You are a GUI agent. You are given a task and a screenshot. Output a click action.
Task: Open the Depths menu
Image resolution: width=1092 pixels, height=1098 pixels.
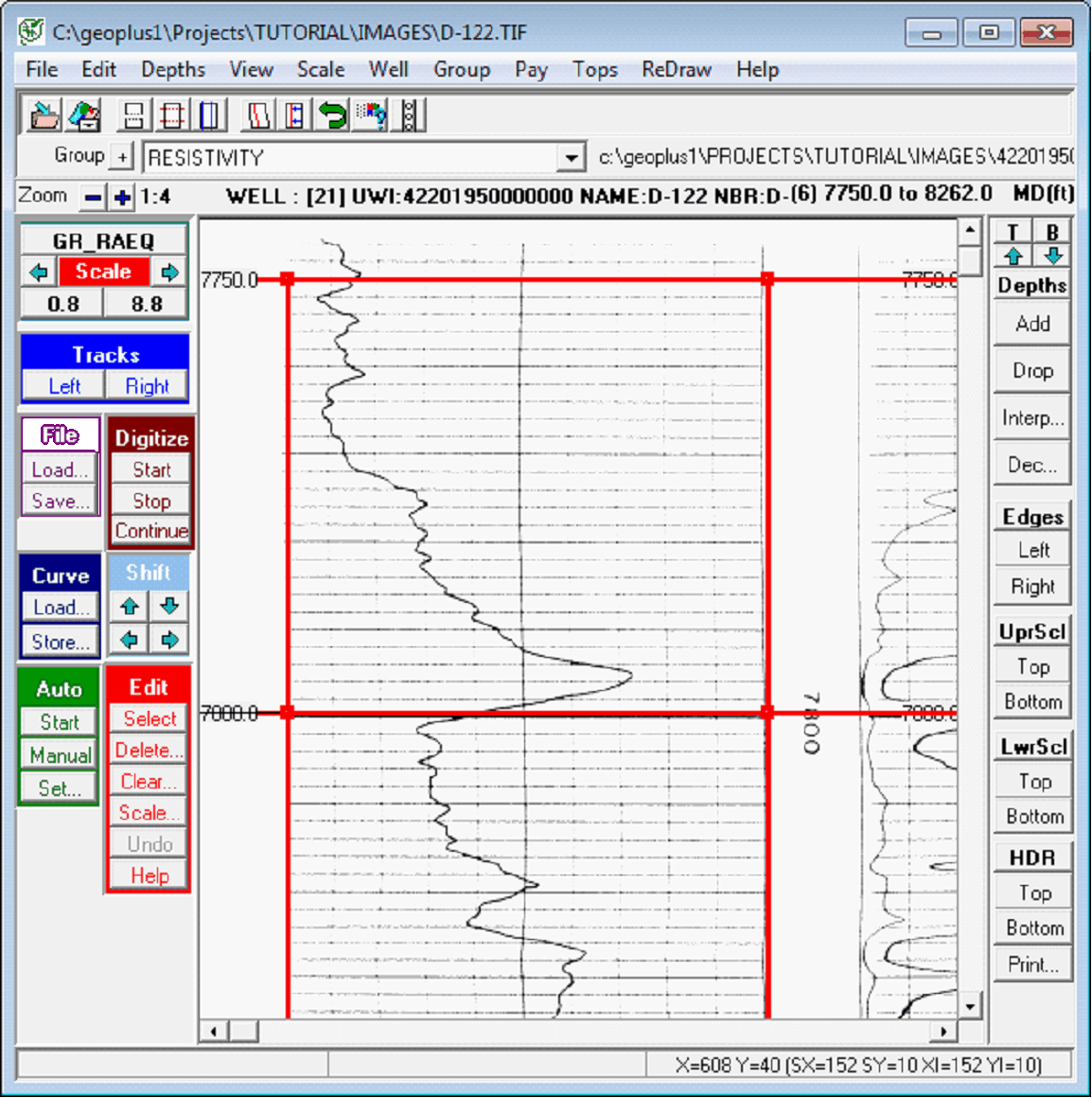173,69
